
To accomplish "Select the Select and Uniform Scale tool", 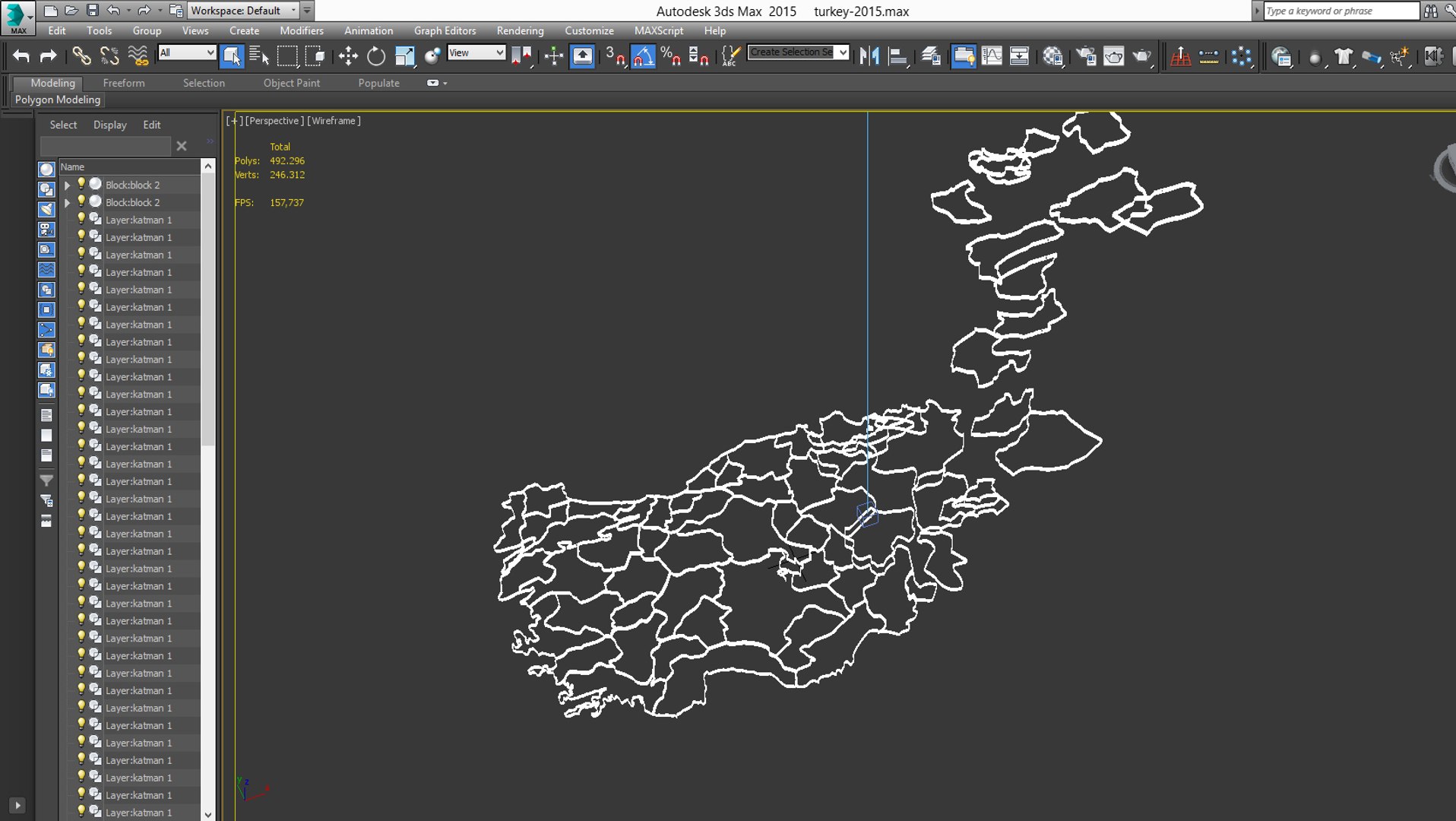I will pyautogui.click(x=405, y=56).
